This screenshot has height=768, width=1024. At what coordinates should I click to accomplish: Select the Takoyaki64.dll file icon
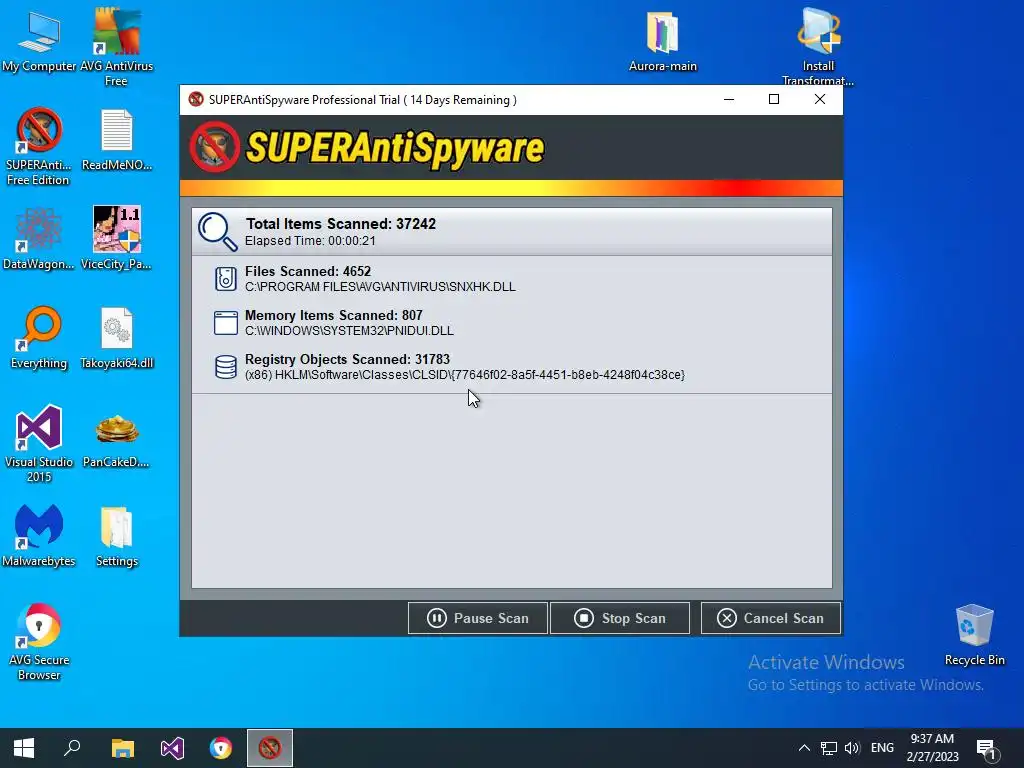(117, 338)
